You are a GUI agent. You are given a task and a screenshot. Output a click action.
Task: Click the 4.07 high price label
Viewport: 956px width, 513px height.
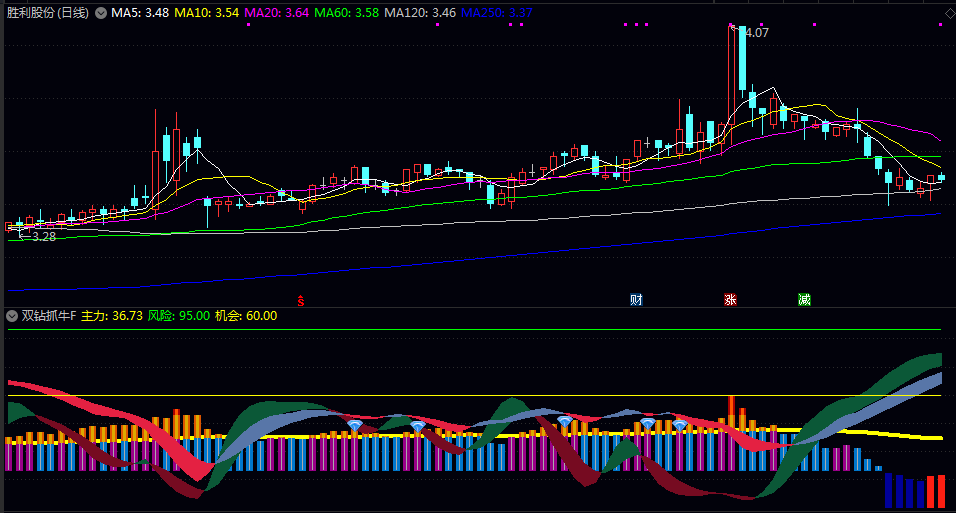click(x=757, y=33)
